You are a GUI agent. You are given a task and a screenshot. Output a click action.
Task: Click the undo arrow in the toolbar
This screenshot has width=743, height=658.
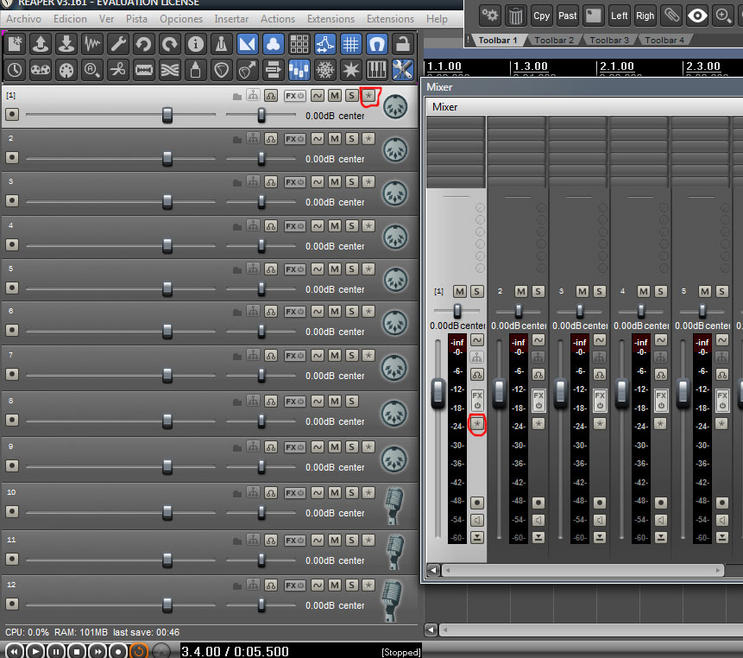pos(144,43)
